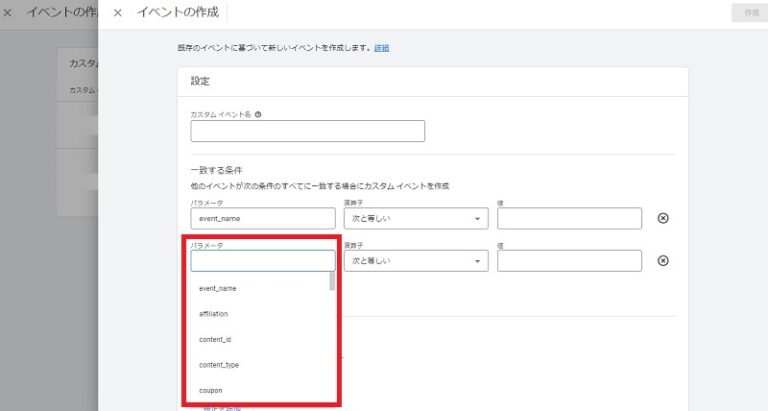768x411 pixels.
Task: Click help icon beside カスタム イベント名
Action: 258,114
